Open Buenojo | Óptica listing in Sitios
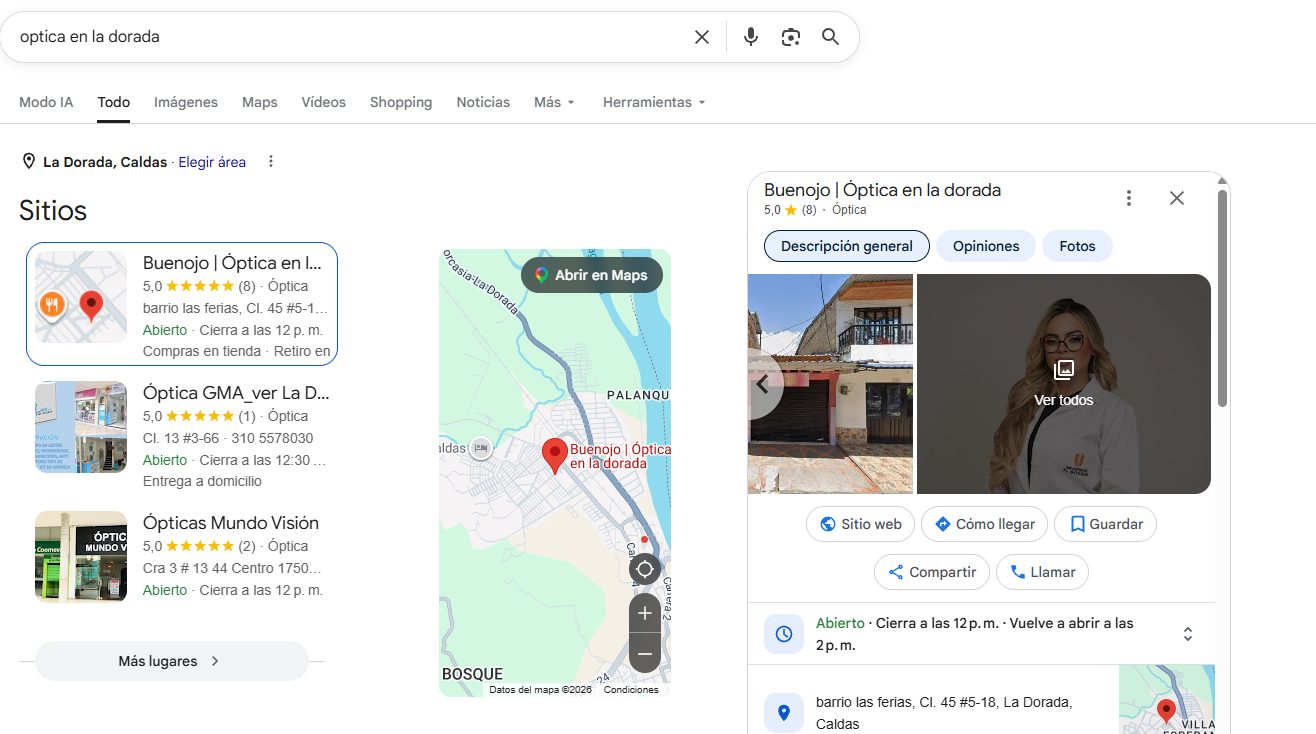 (182, 304)
